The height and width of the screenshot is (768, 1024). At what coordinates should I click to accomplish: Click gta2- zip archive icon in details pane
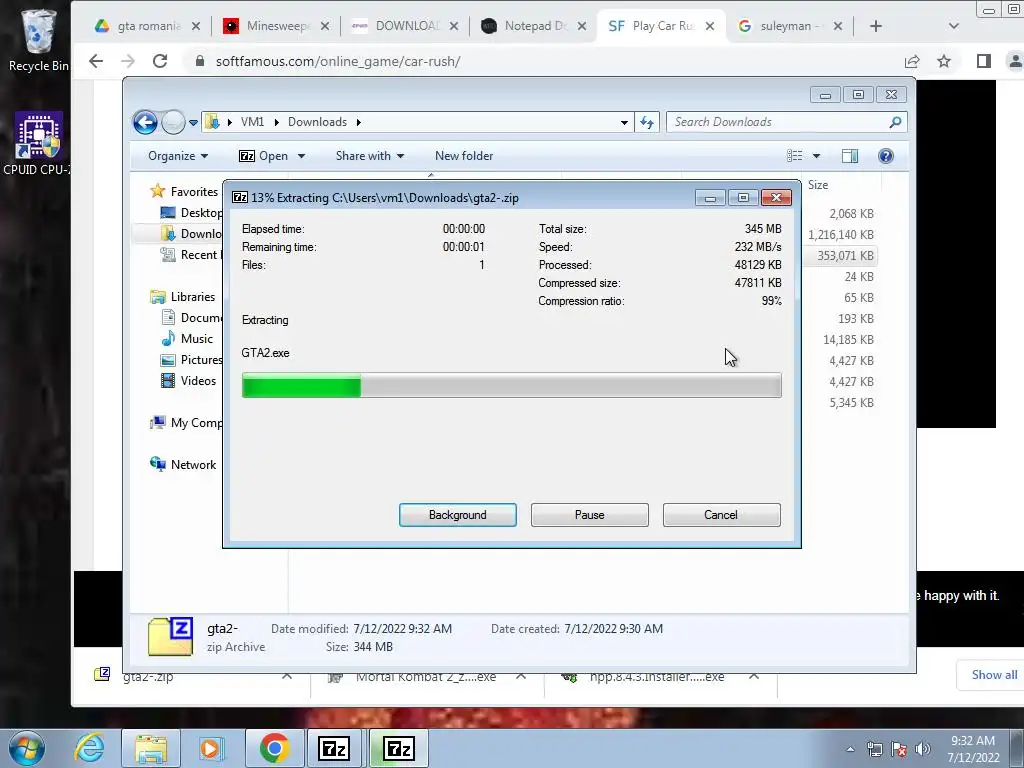tap(170, 637)
